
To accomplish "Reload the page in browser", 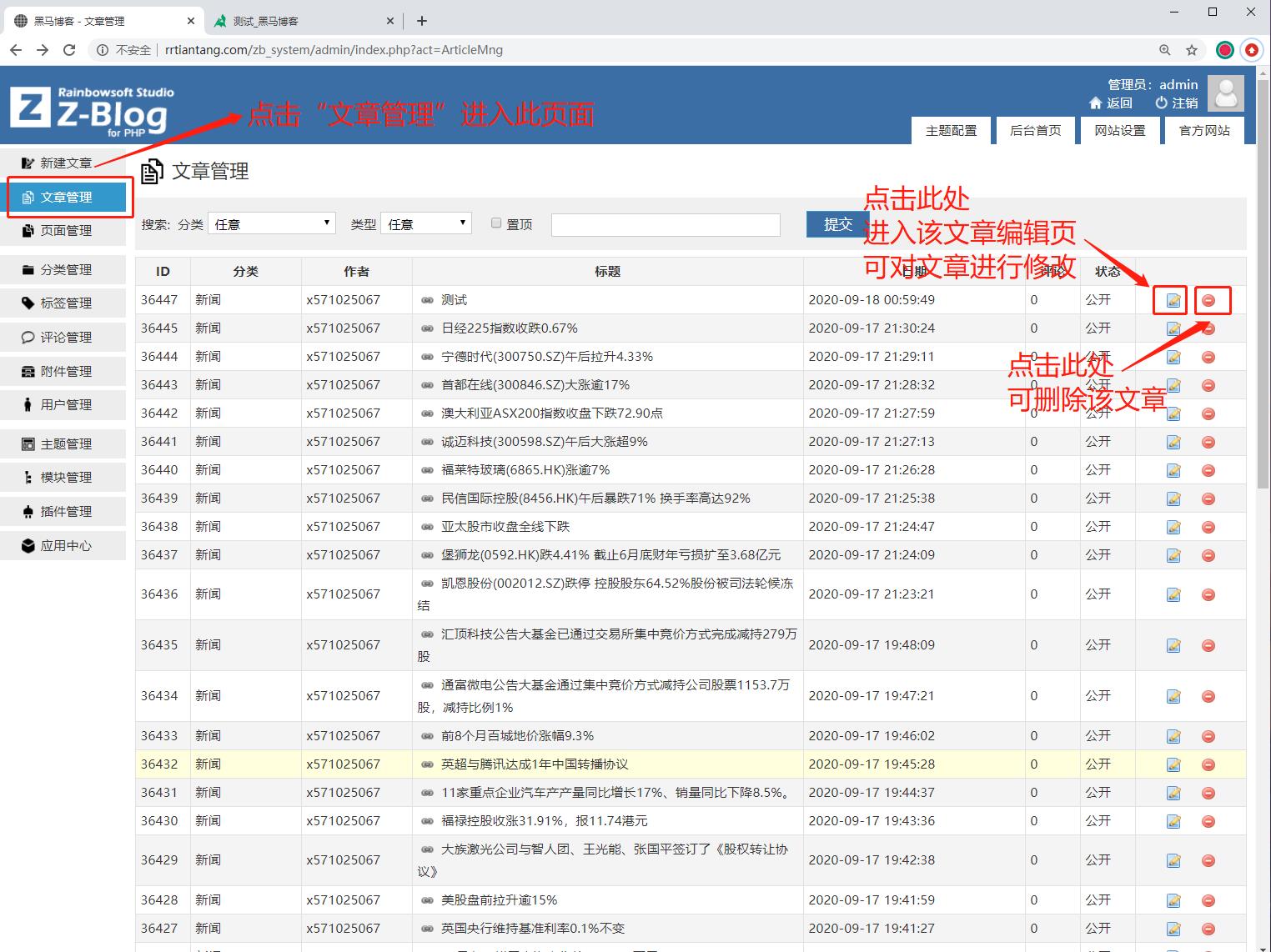I will 69,50.
